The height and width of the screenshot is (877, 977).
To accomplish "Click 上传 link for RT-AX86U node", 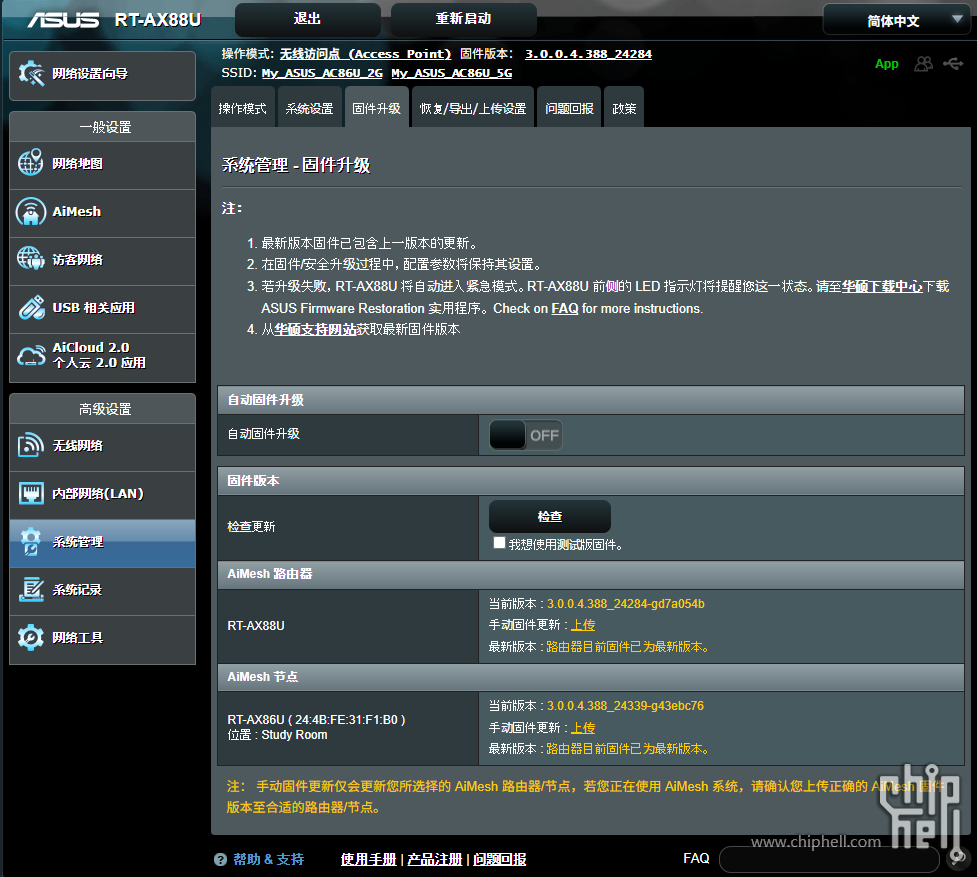I will click(x=583, y=728).
